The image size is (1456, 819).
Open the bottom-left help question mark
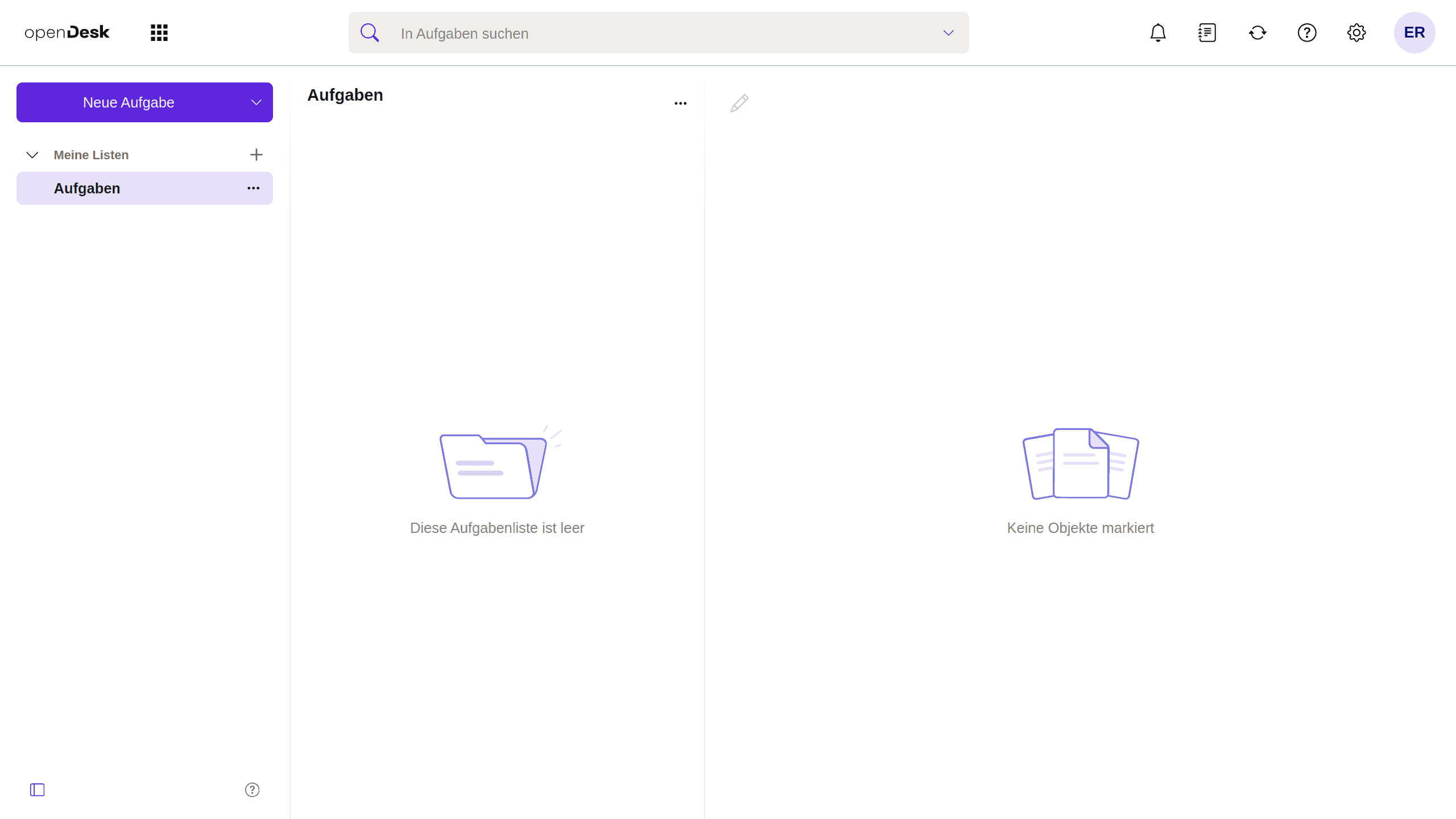(251, 789)
